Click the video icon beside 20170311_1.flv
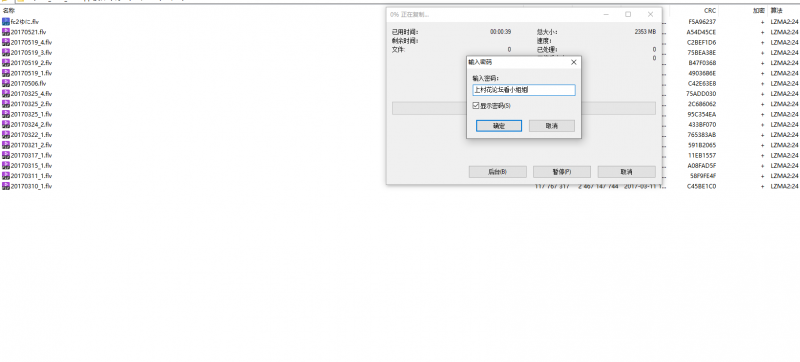 coord(6,176)
